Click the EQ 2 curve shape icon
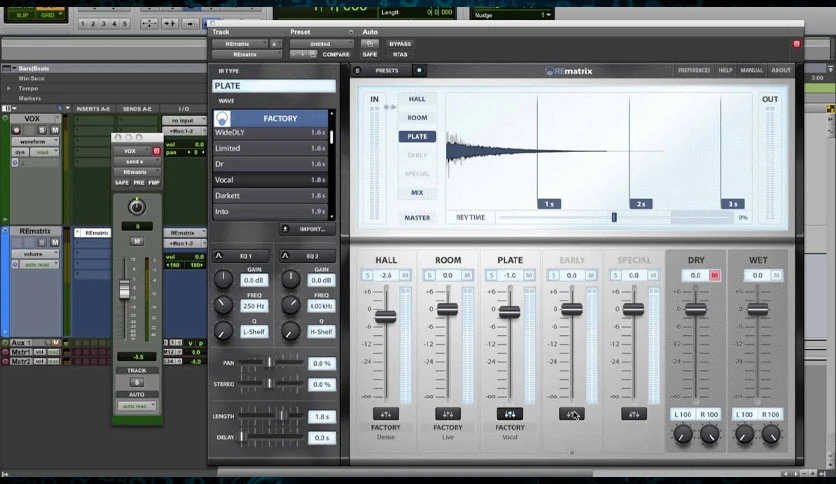Image resolution: width=836 pixels, height=484 pixels. coord(285,256)
